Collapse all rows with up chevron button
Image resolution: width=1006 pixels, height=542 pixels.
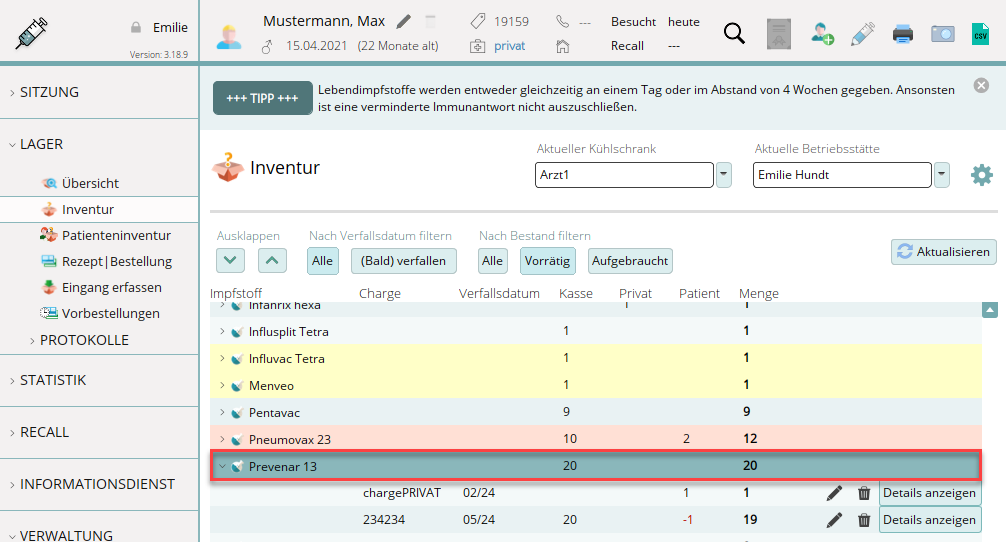[x=272, y=260]
